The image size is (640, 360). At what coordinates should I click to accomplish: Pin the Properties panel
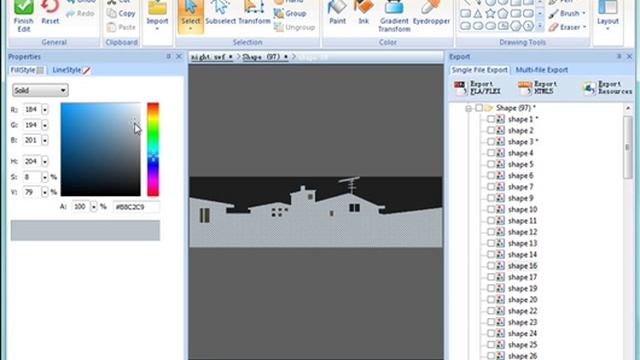coord(169,56)
